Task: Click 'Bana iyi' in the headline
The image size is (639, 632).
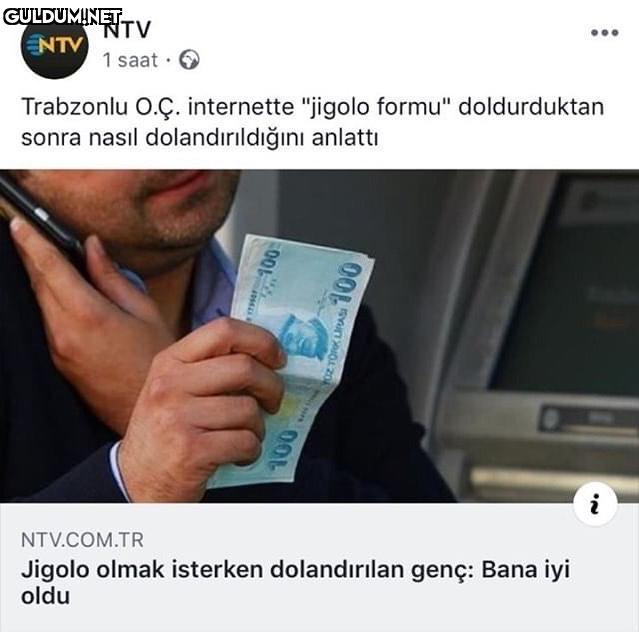Action: coord(526,570)
